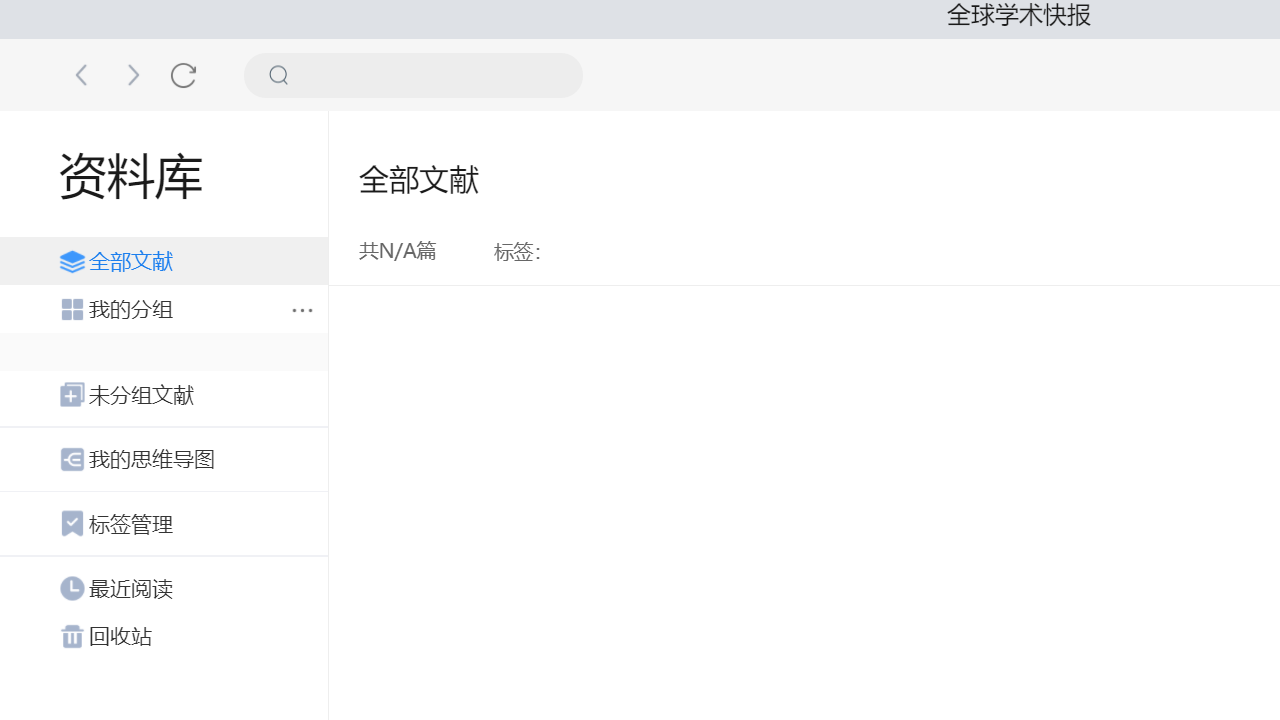The image size is (1280, 720).
Task: Click the forward navigation arrow
Action: point(133,75)
